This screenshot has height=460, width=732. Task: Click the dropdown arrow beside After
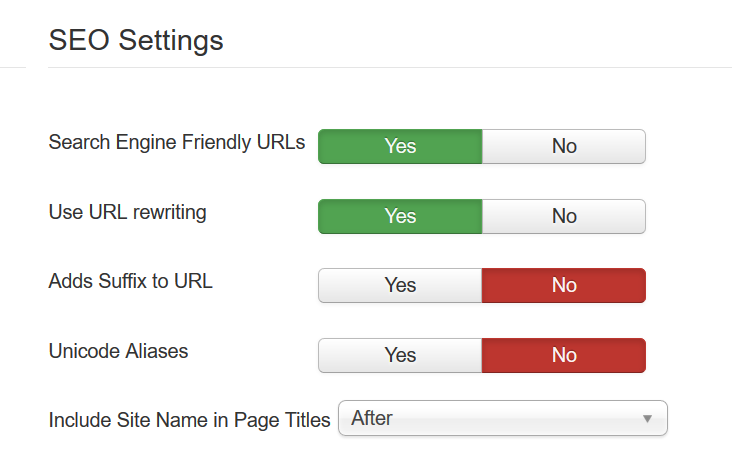[x=647, y=419]
